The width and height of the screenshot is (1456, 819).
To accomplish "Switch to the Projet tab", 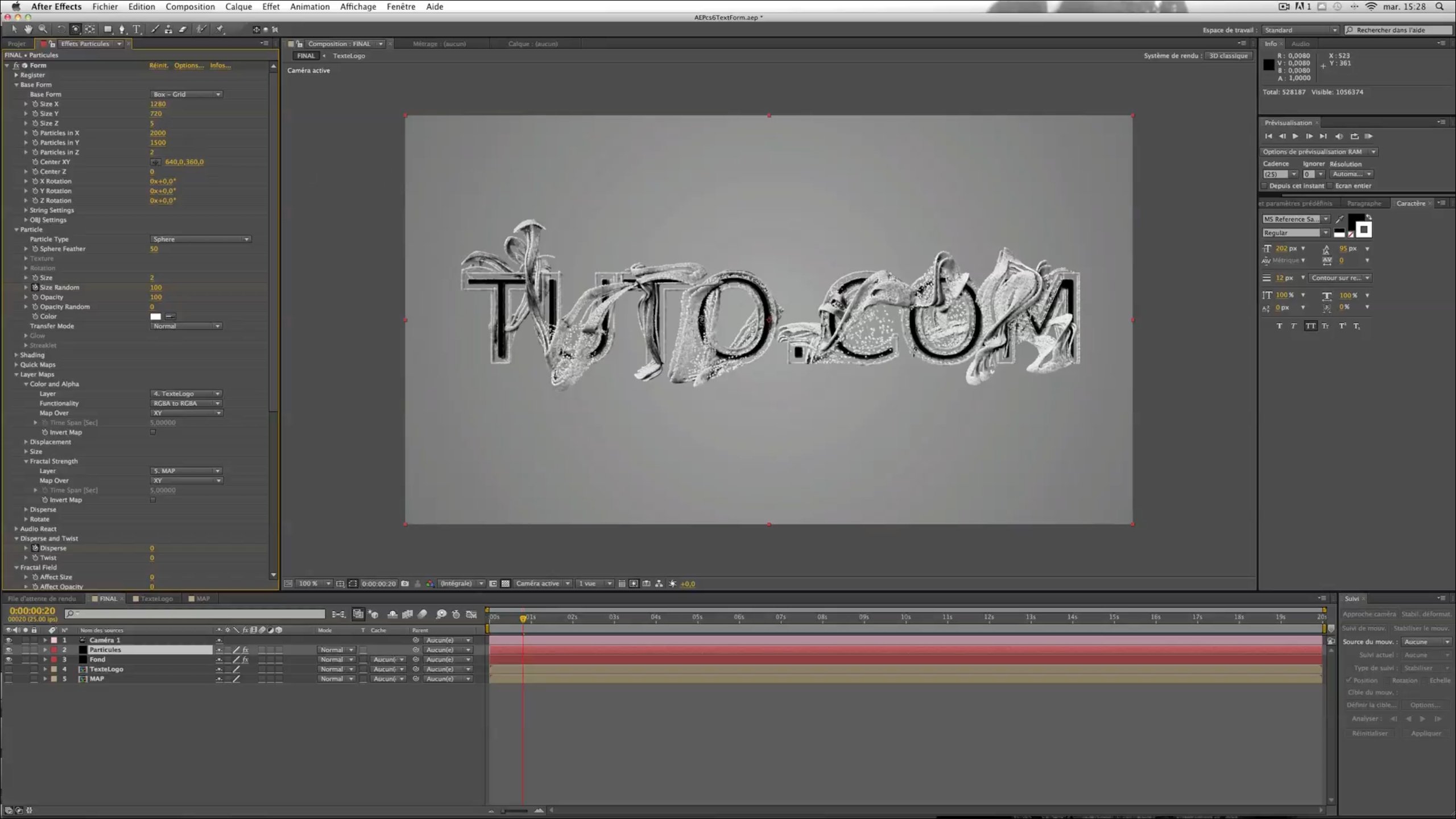I will 16,44.
